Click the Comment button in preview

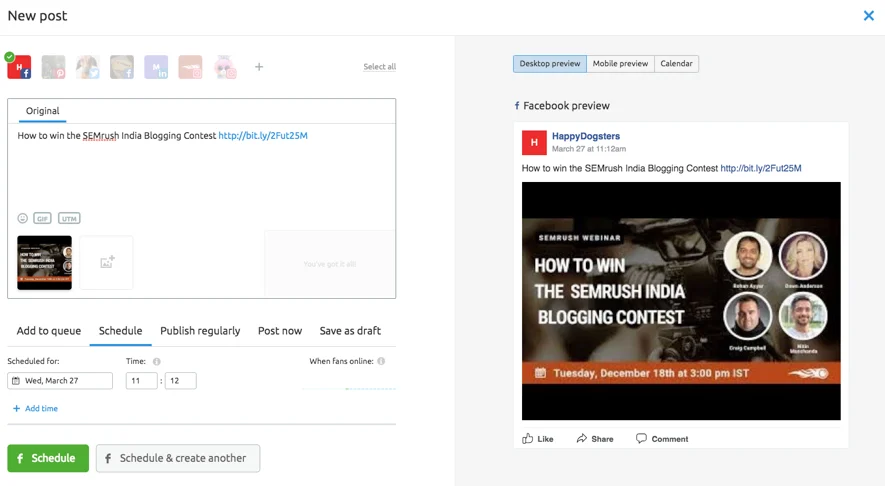(662, 439)
